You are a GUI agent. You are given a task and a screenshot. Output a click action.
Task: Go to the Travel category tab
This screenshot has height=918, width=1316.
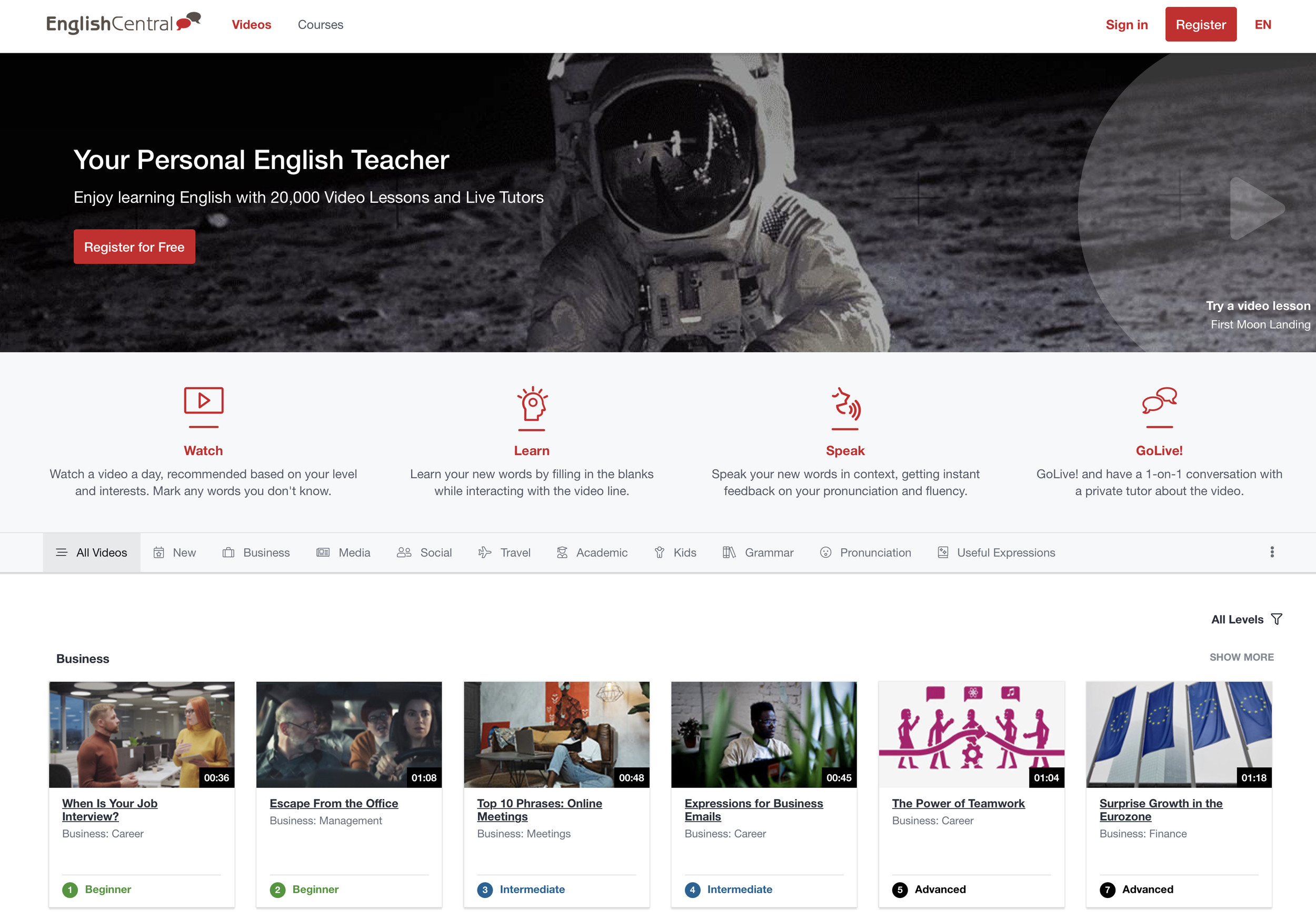(x=504, y=553)
